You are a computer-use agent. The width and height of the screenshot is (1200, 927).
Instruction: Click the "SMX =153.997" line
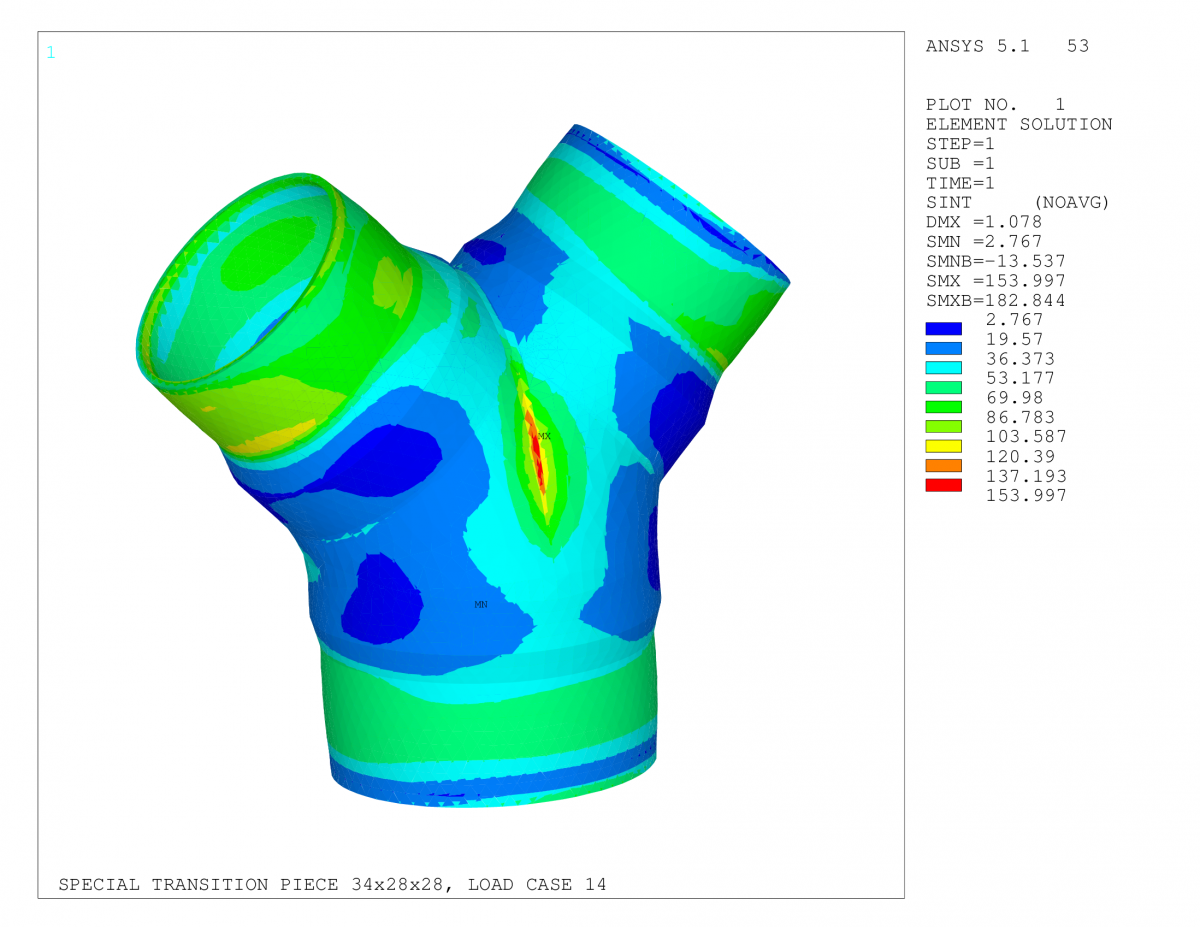tap(996, 281)
